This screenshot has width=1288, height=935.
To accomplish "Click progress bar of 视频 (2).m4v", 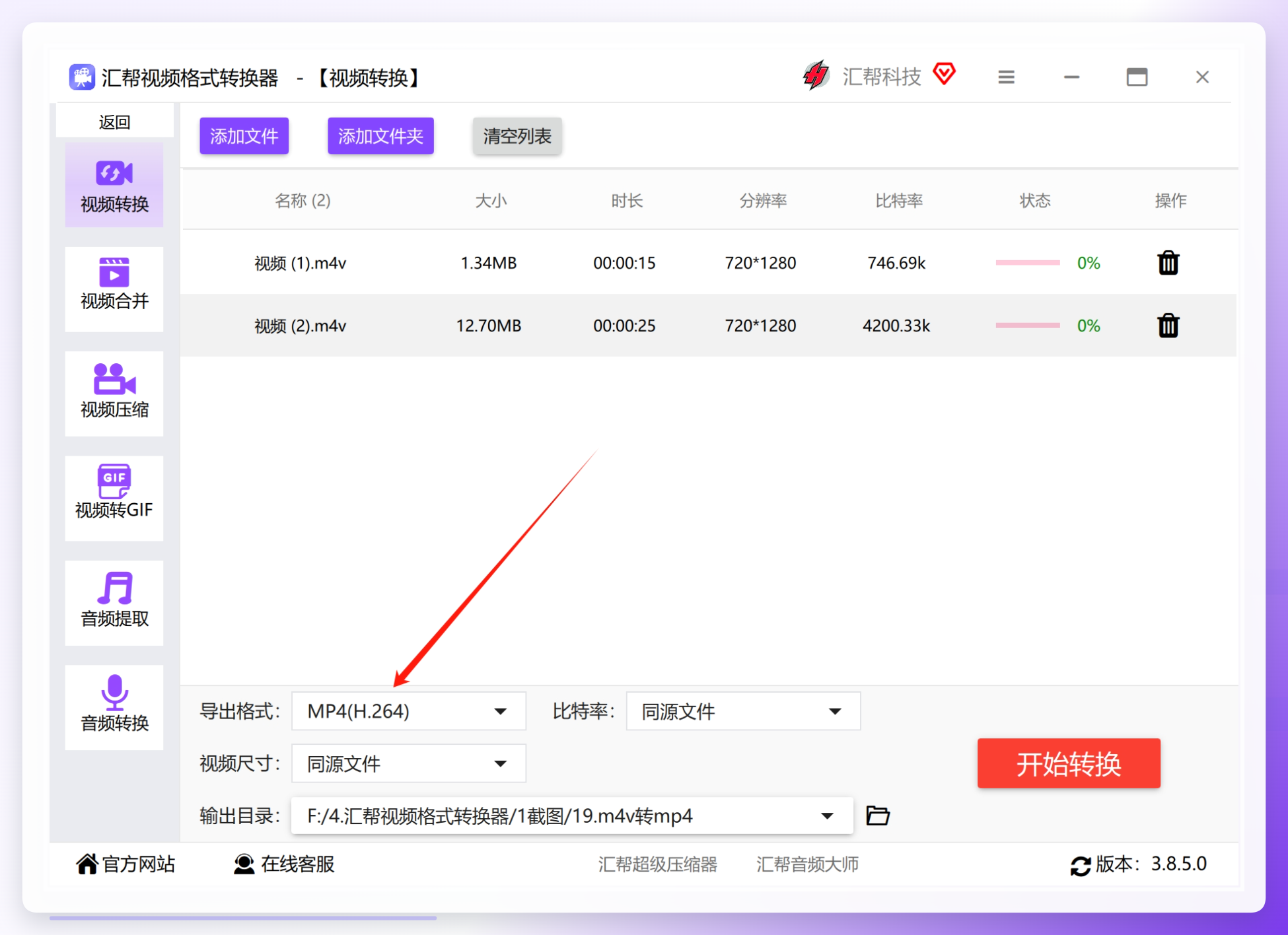I will click(1028, 326).
